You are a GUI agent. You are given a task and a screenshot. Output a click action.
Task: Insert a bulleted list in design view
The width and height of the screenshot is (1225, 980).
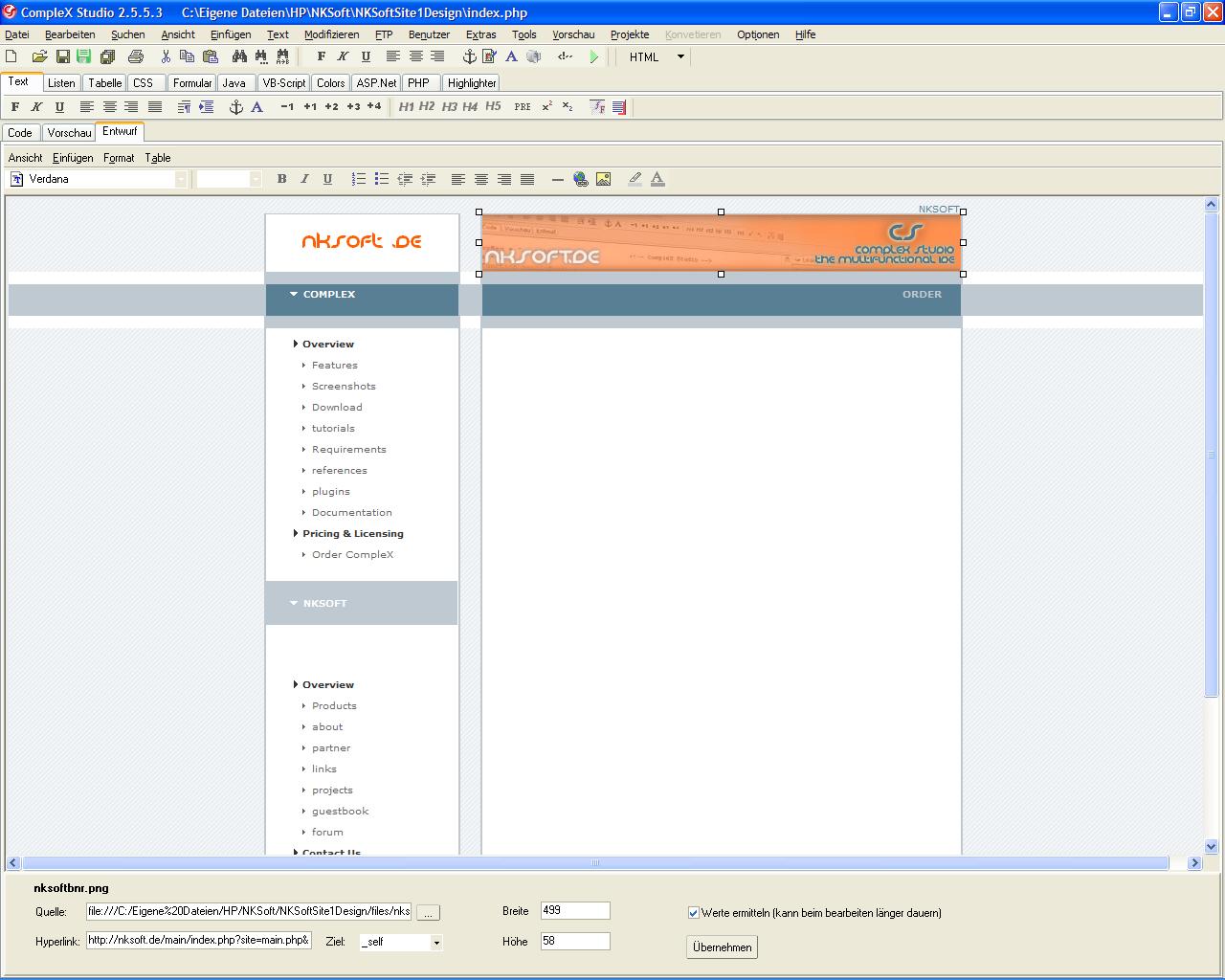point(382,179)
